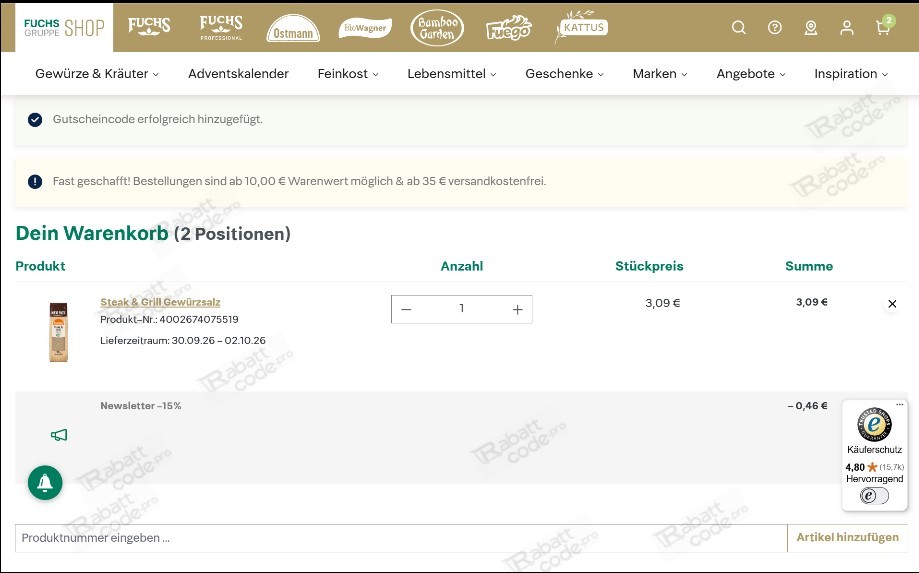Open the Kattus brand logo

[x=581, y=27]
